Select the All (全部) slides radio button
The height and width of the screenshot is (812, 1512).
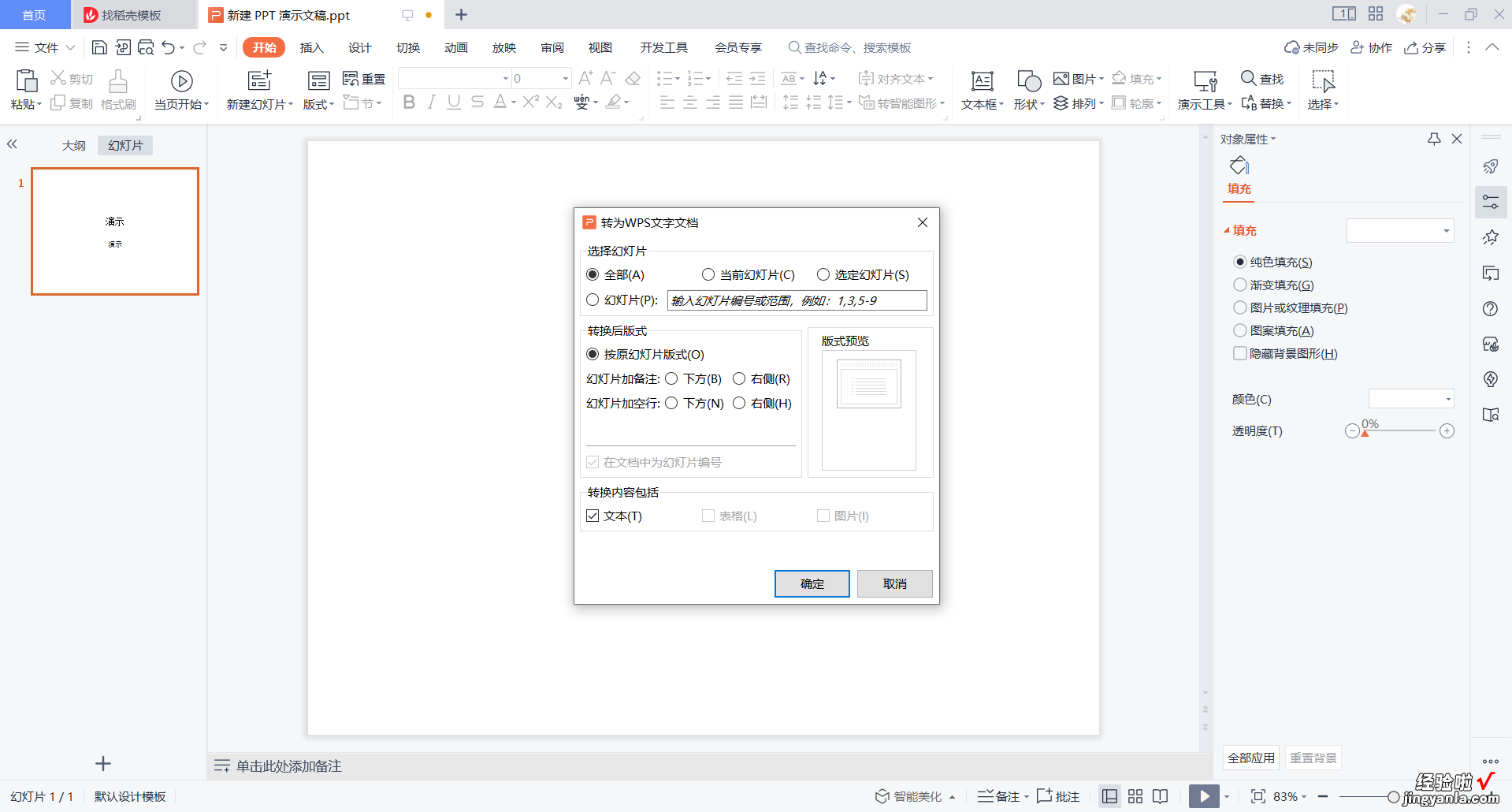pos(593,274)
